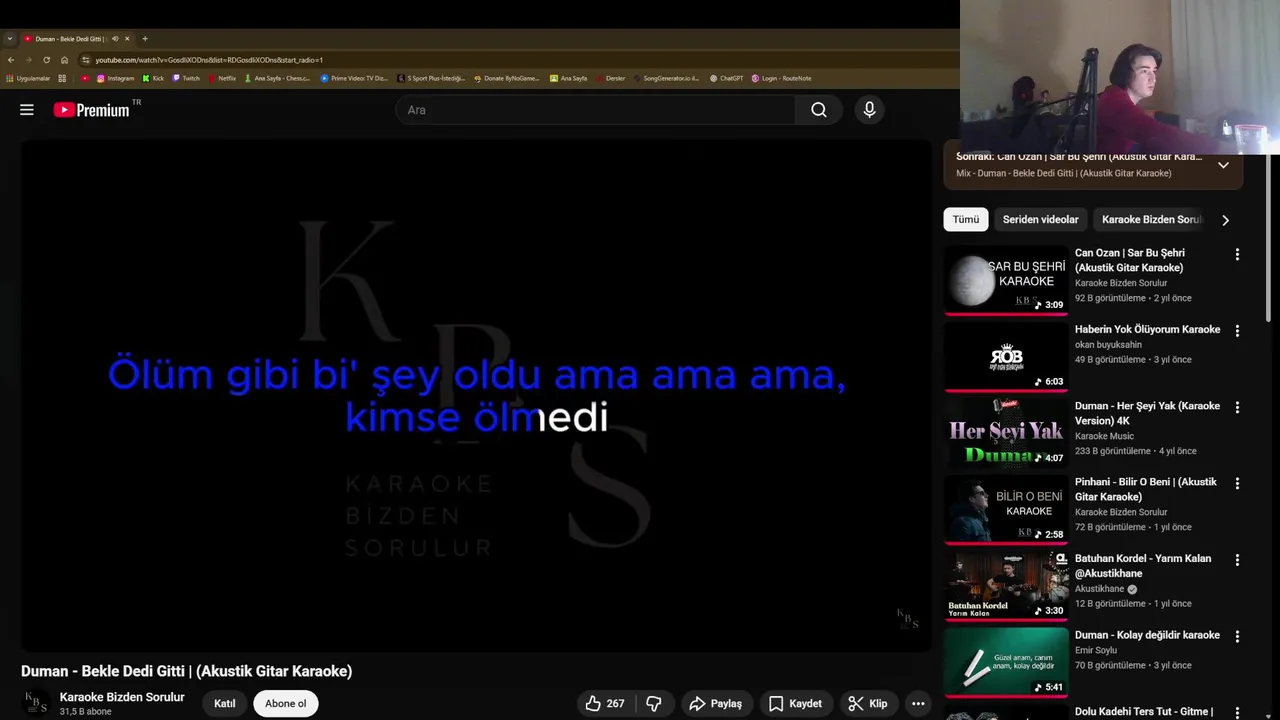Dislike the video with thumbs down
The width and height of the screenshot is (1280, 720).
654,704
